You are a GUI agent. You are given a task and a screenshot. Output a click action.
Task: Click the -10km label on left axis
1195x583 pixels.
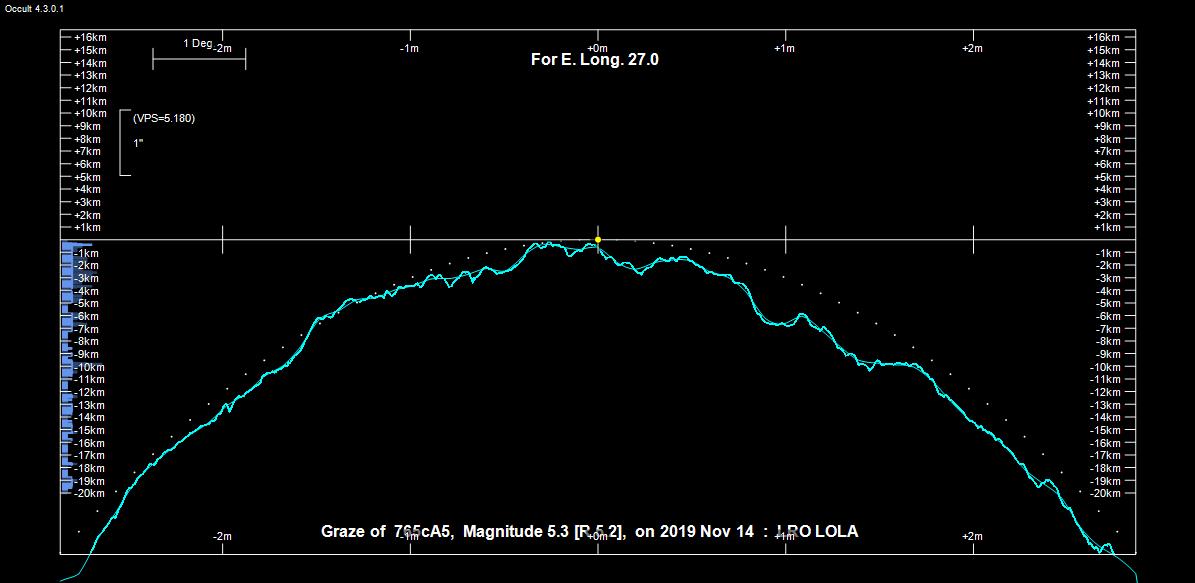coord(90,367)
